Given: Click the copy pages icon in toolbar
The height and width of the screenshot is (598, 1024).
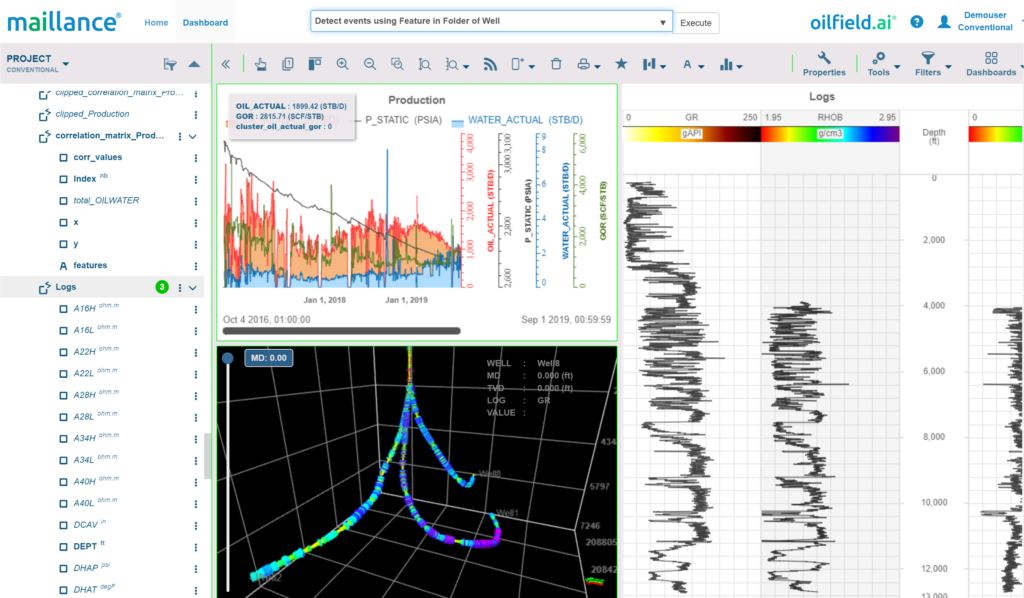Looking at the screenshot, I should 287,64.
